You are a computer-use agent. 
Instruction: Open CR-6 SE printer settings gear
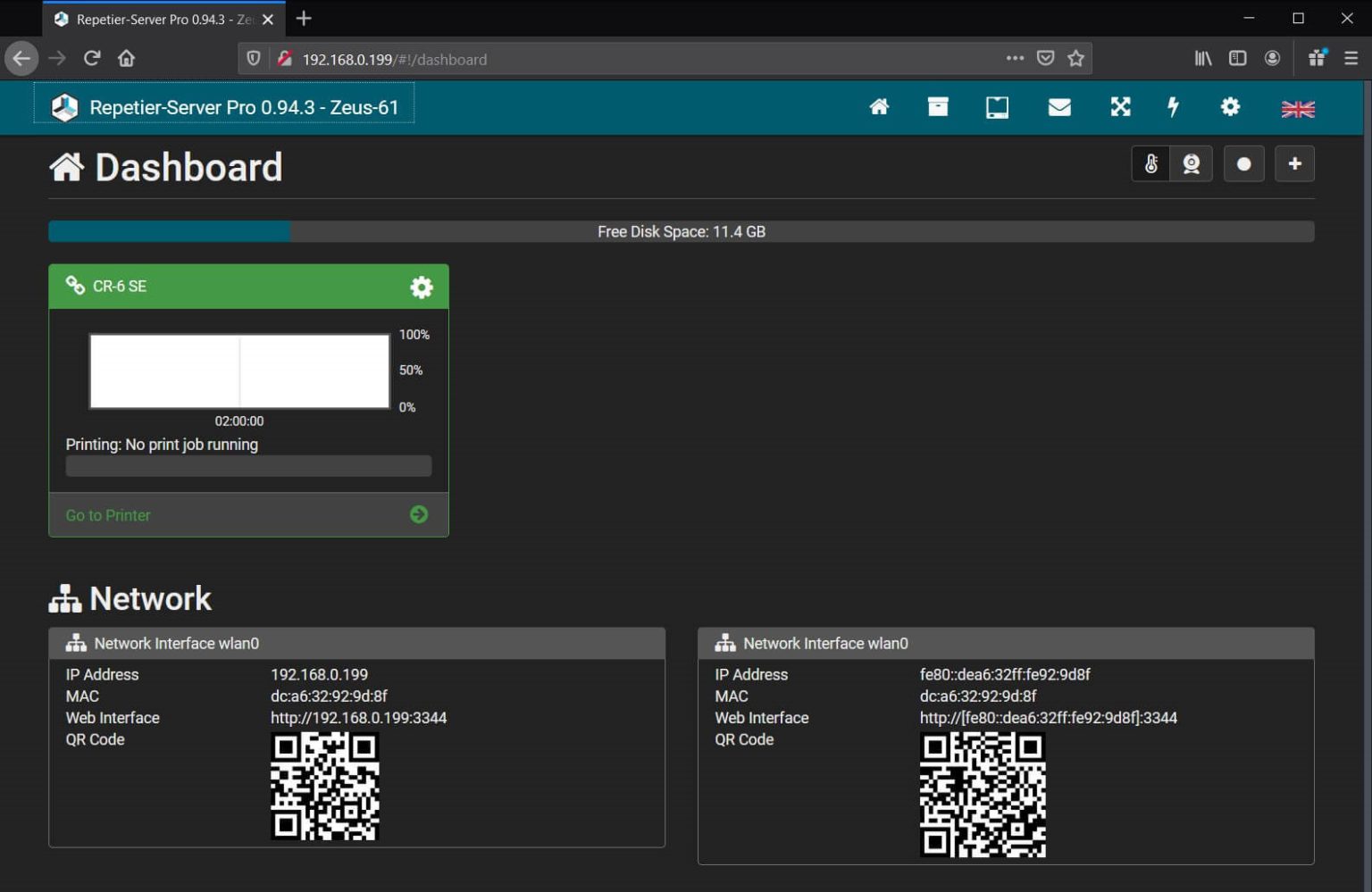421,287
